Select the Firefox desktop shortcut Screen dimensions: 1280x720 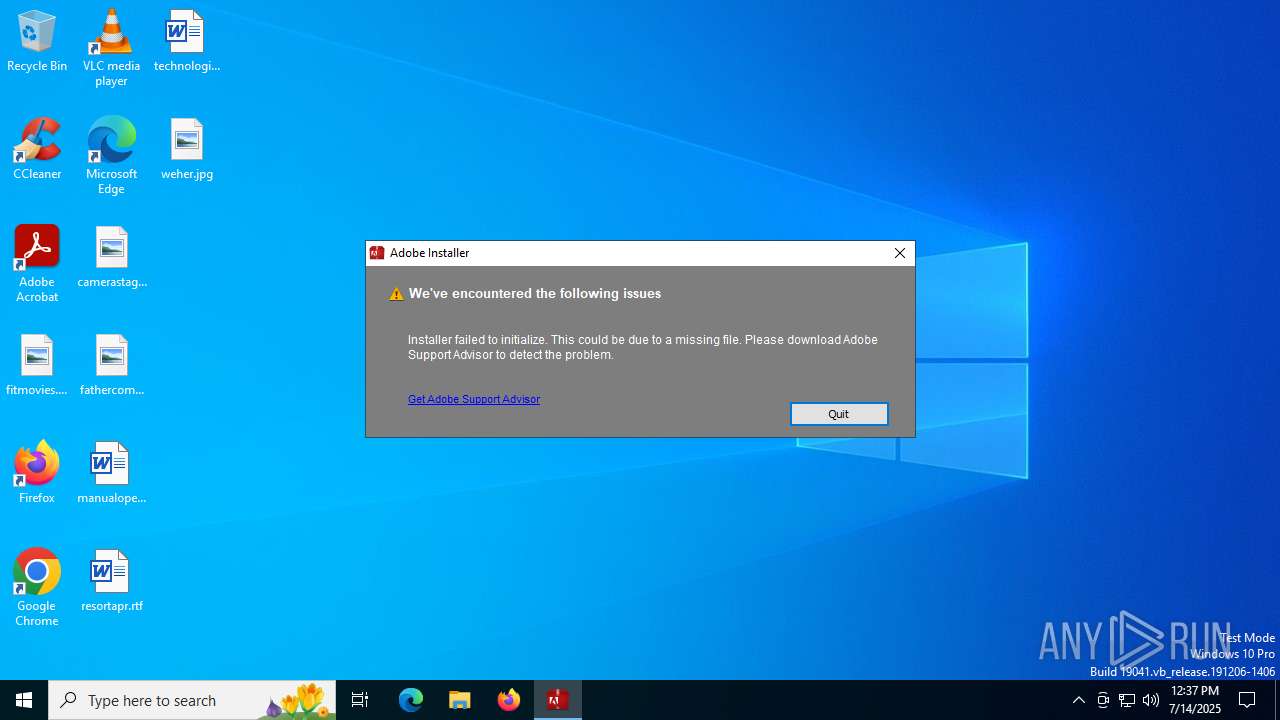click(37, 473)
